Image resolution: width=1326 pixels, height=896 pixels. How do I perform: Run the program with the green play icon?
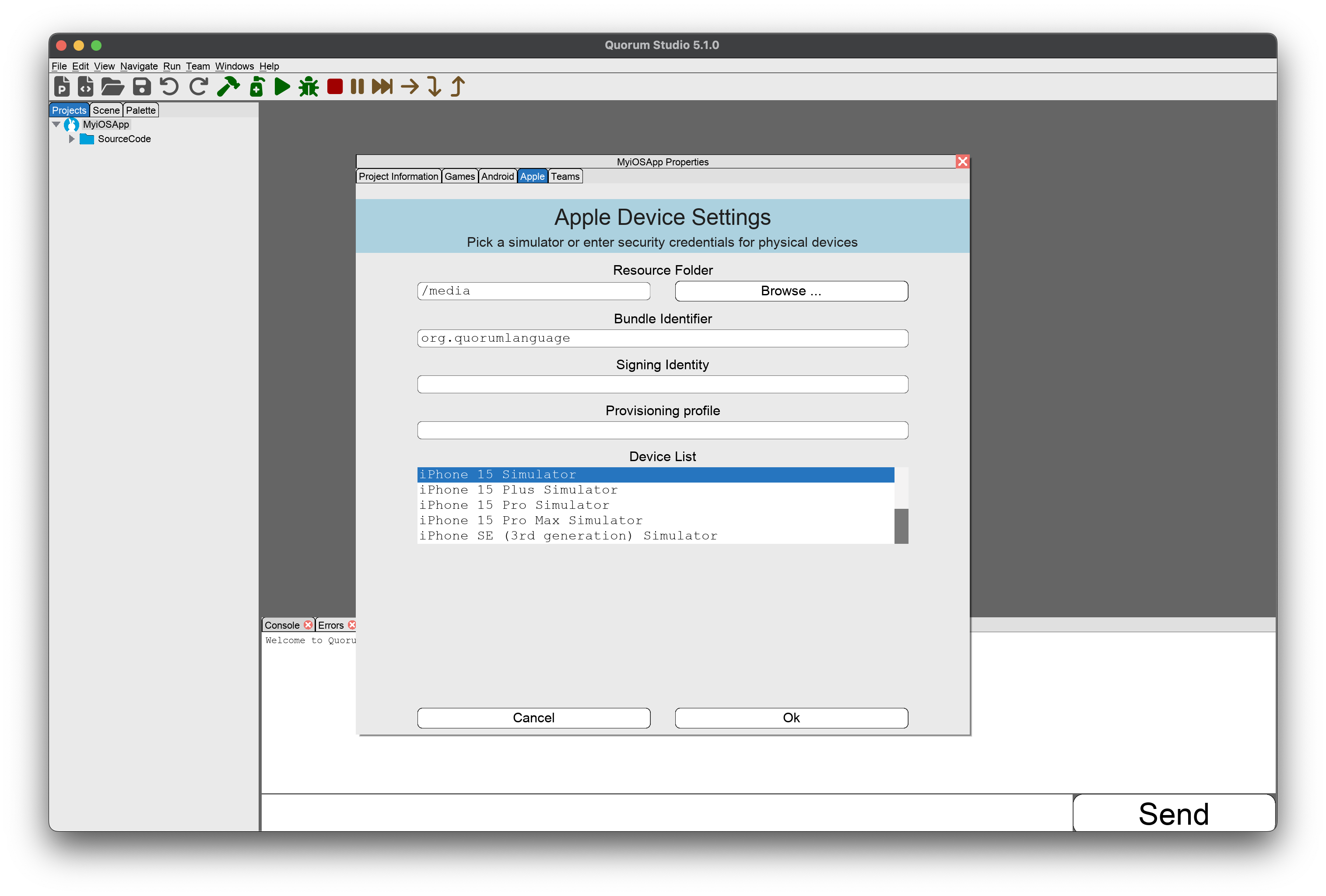[x=282, y=87]
